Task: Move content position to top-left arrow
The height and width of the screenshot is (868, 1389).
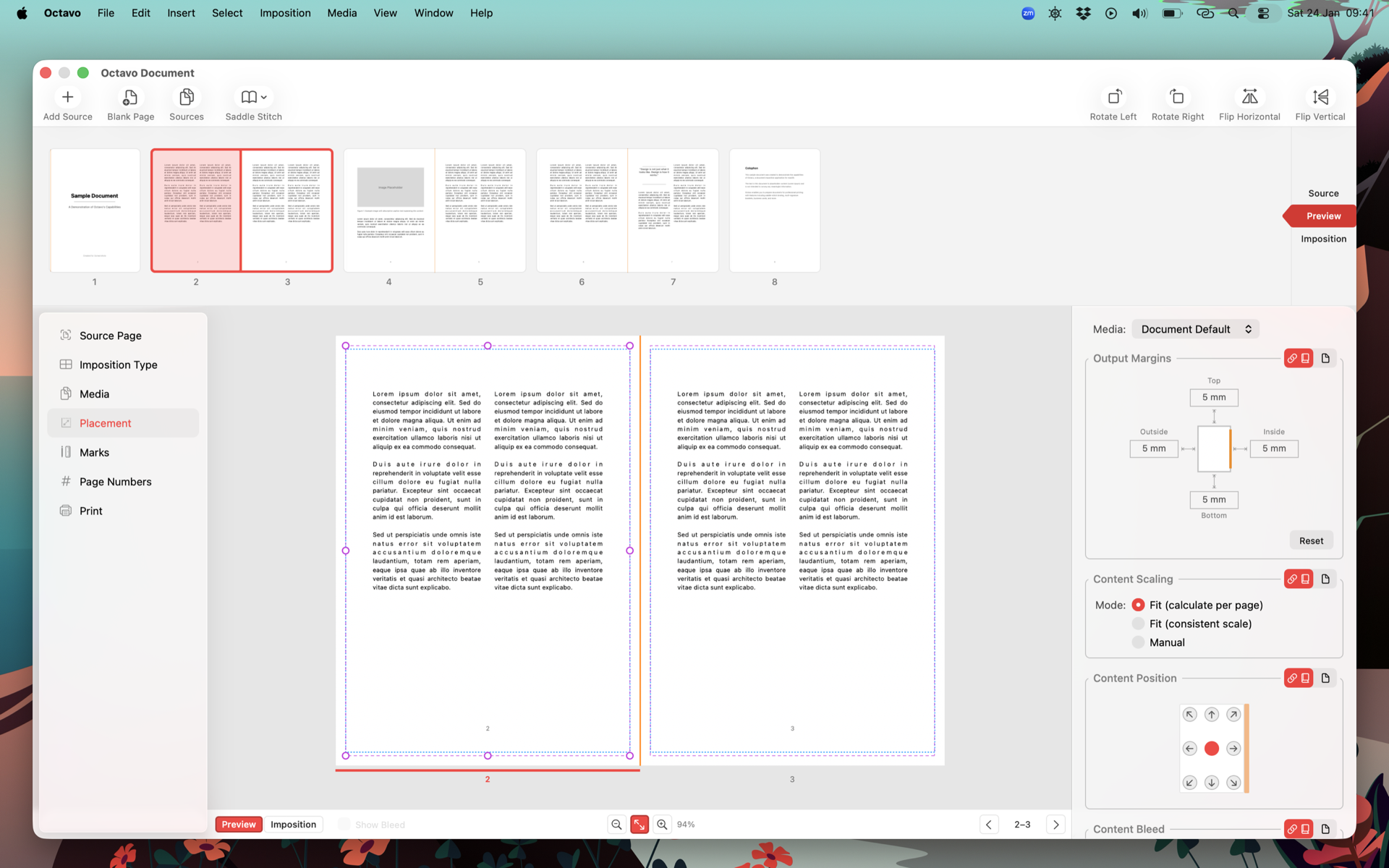Action: click(1189, 715)
